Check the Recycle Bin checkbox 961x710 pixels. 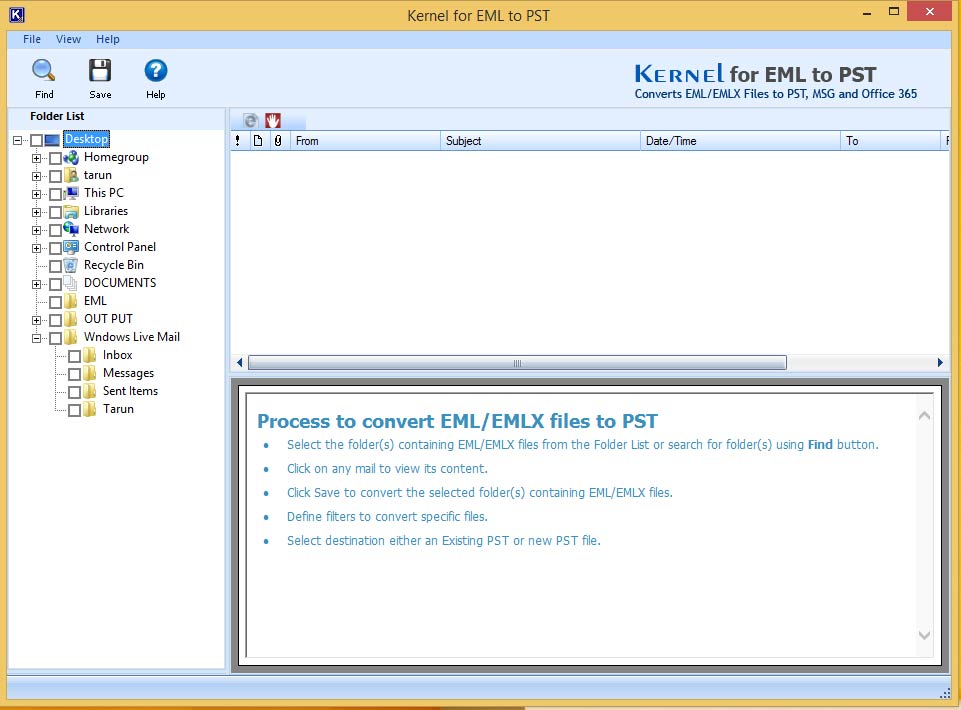55,266
